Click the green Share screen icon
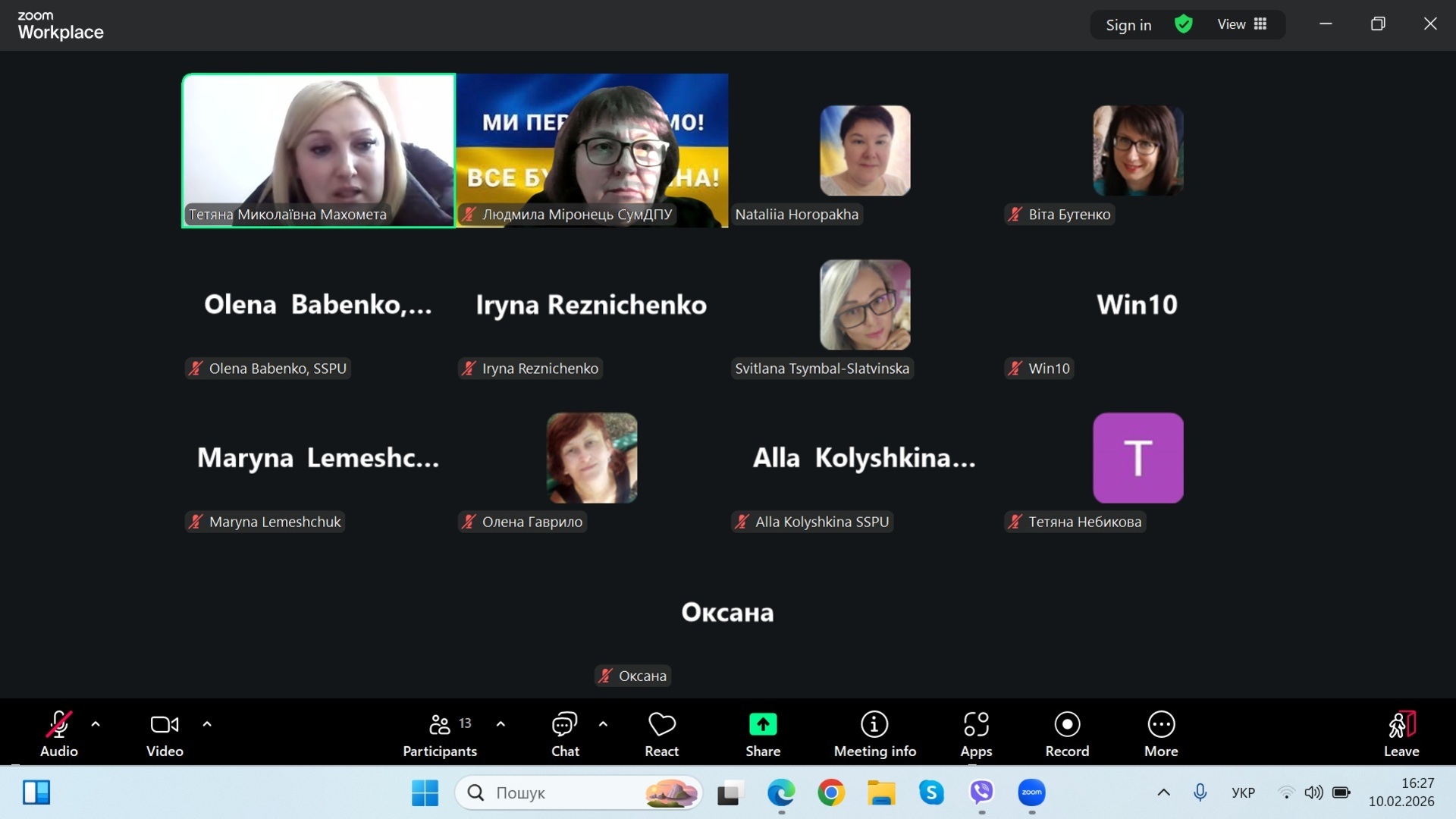 pos(762,724)
